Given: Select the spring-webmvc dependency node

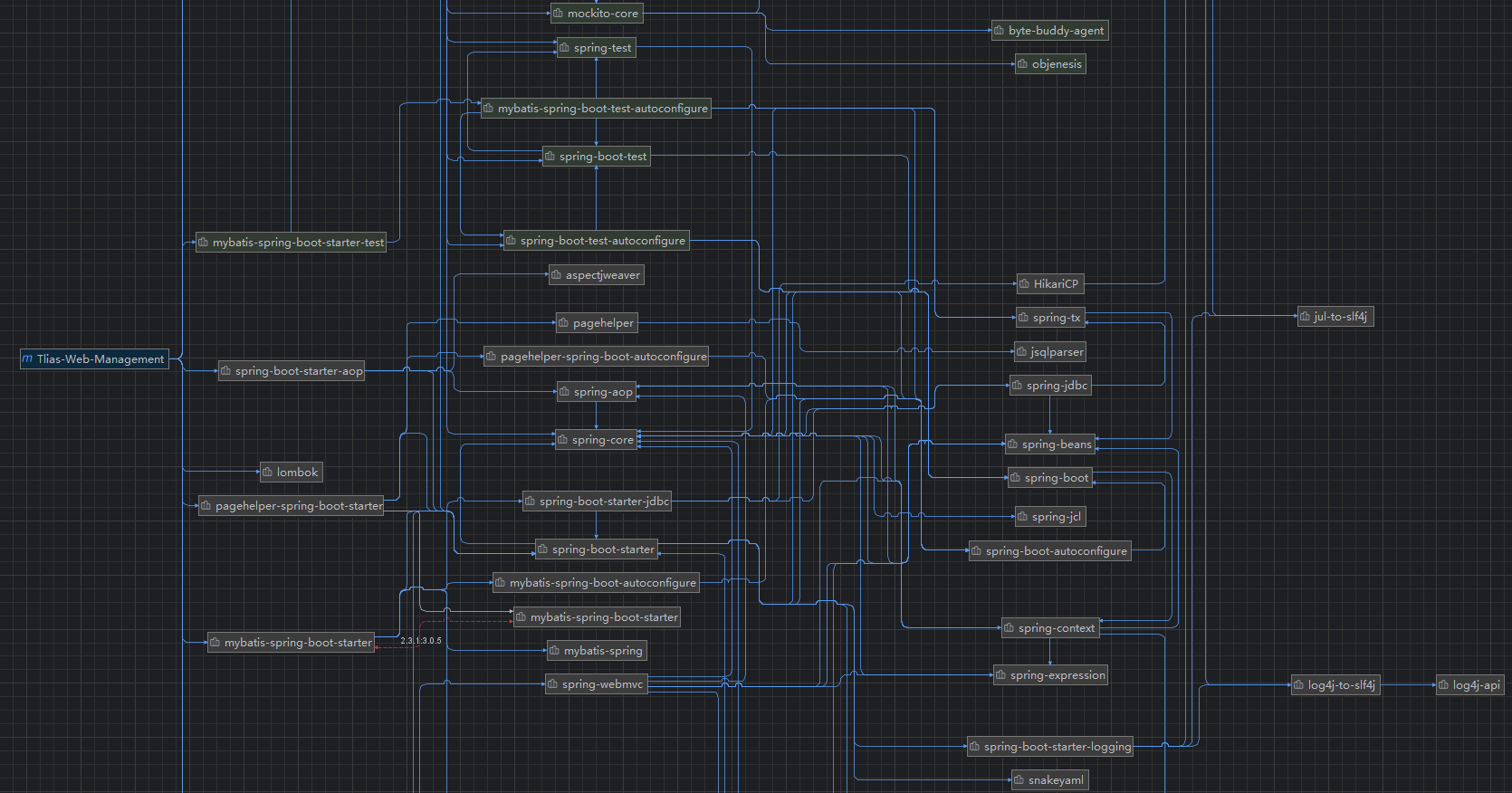Looking at the screenshot, I should [597, 684].
